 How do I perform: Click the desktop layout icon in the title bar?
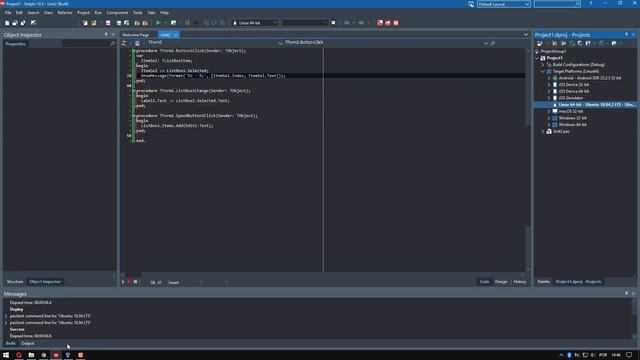(x=471, y=4)
